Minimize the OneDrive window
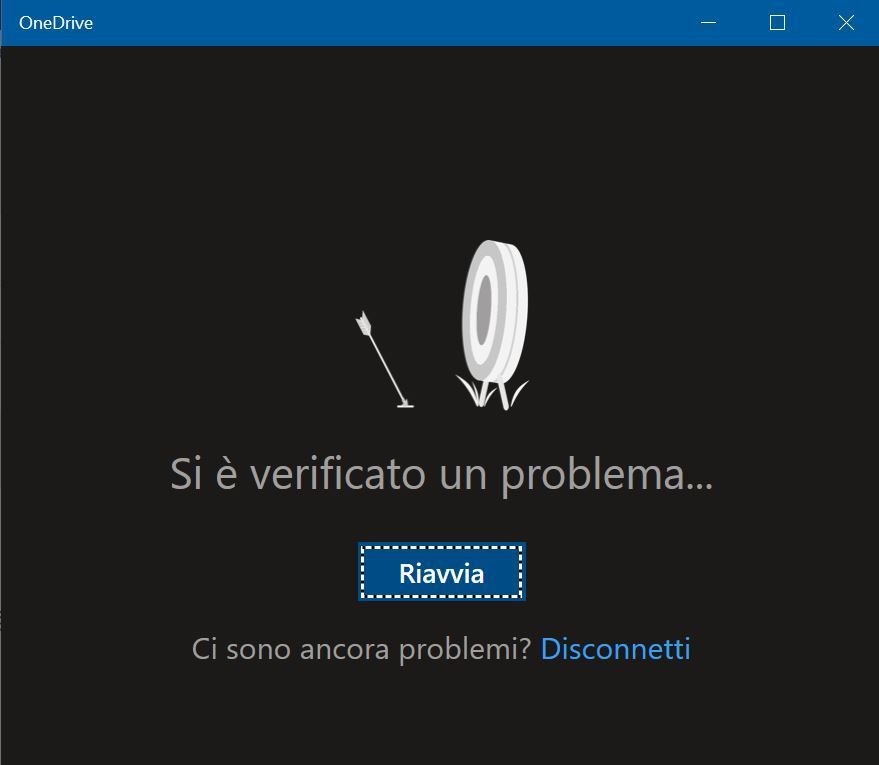Screen dimensions: 879x765 [x=709, y=23]
